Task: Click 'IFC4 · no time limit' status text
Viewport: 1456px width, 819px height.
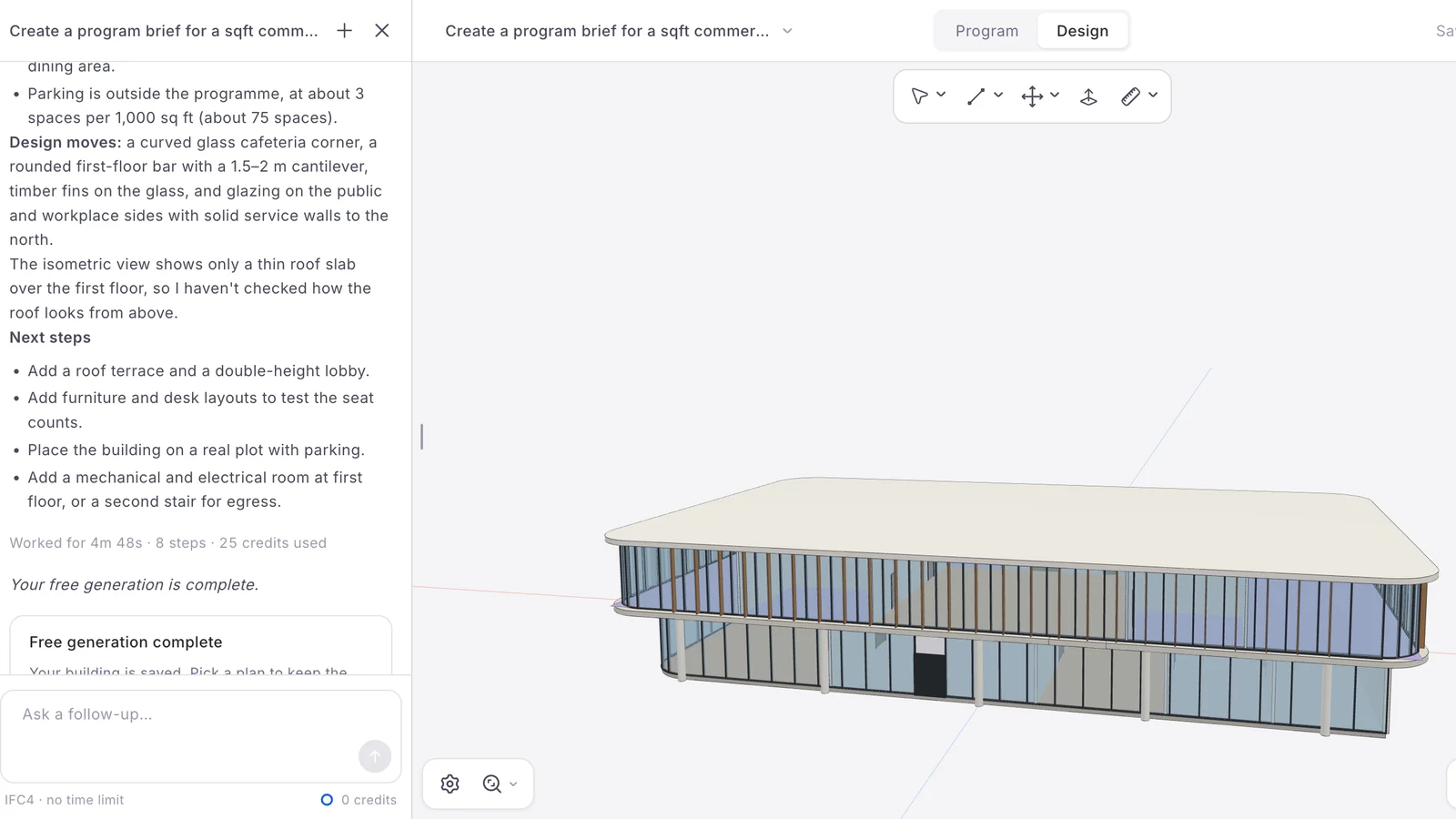Action: pos(64,800)
